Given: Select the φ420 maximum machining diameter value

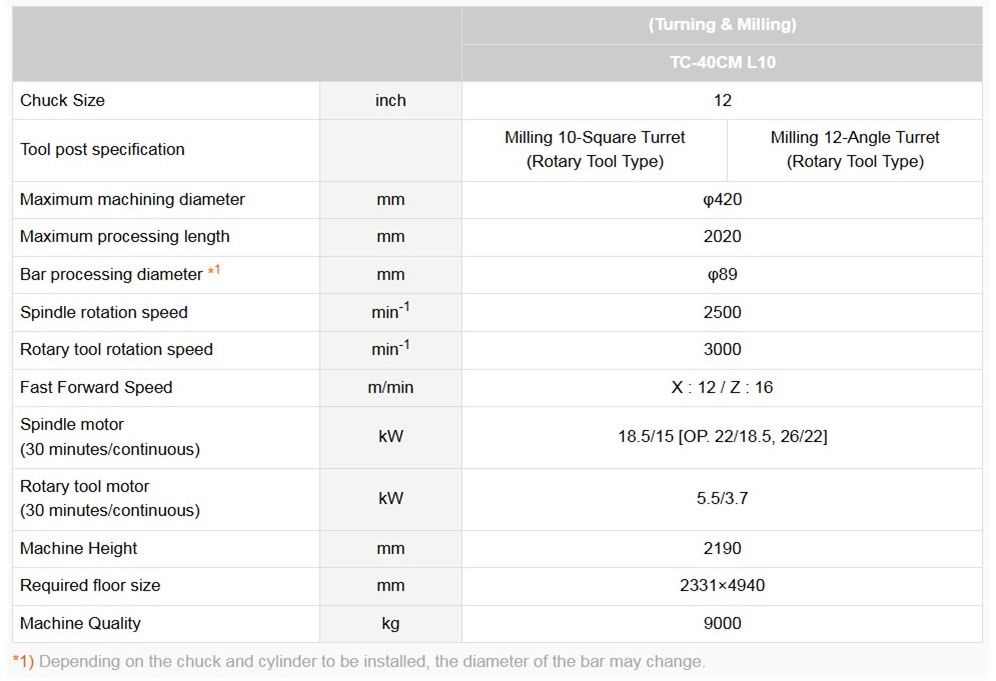Looking at the screenshot, I should (x=722, y=199).
